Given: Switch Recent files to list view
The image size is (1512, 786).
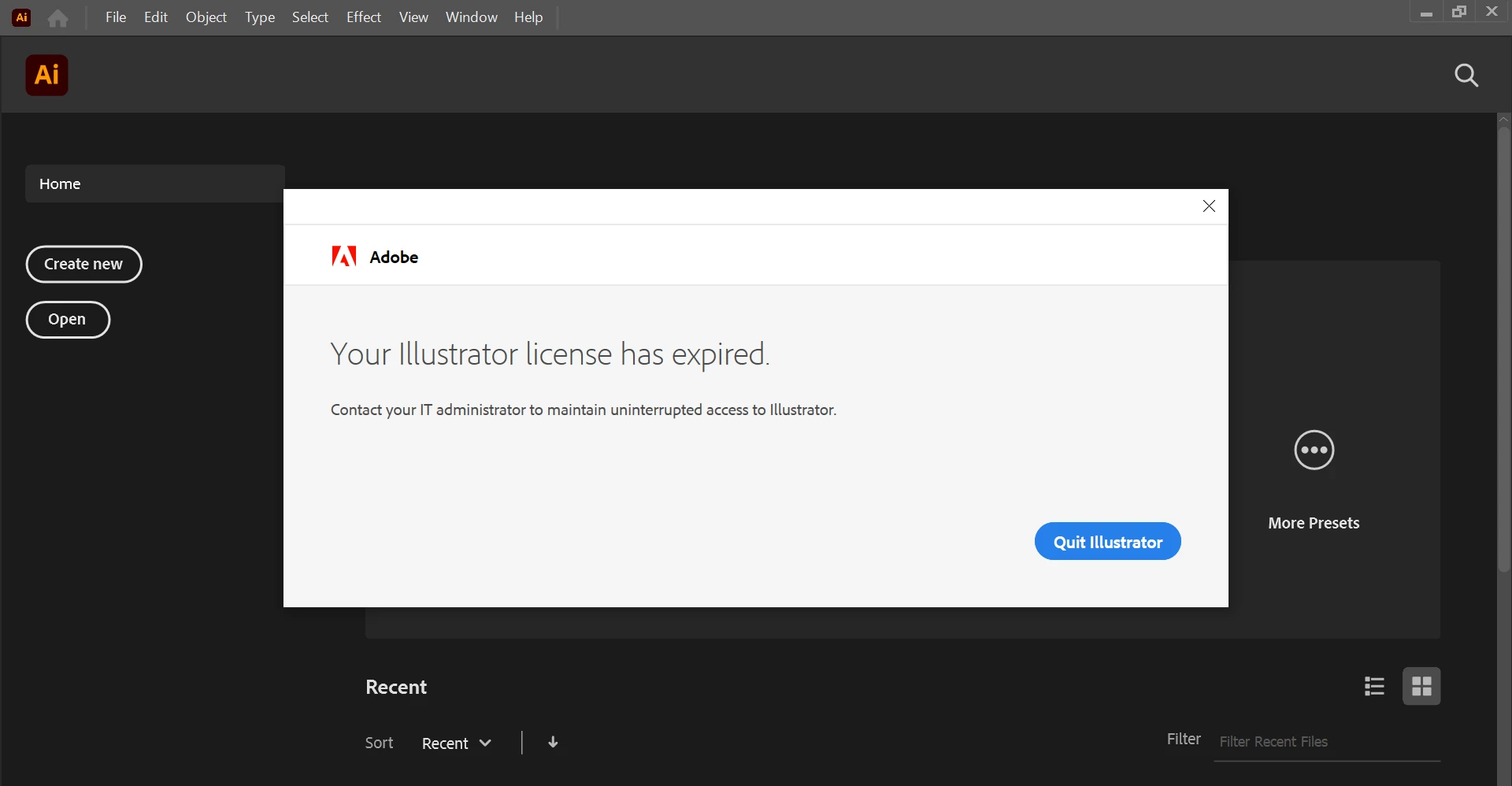Looking at the screenshot, I should 1374,686.
